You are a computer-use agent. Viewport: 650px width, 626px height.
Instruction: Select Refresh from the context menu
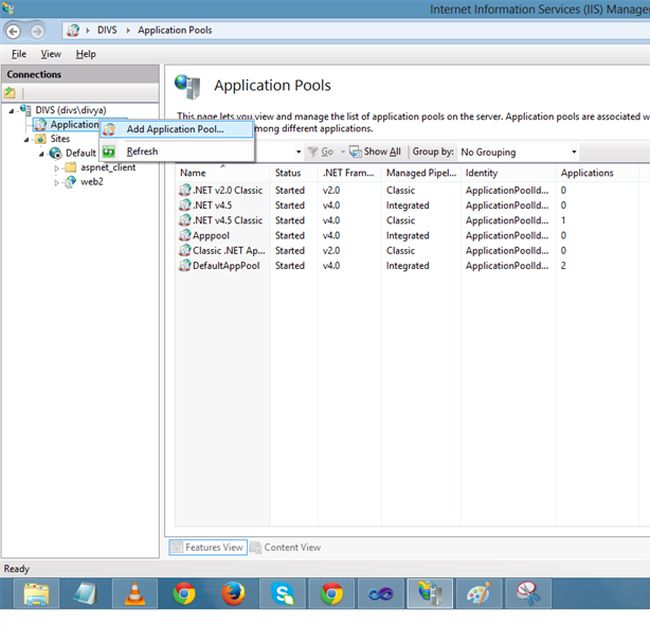pos(142,151)
